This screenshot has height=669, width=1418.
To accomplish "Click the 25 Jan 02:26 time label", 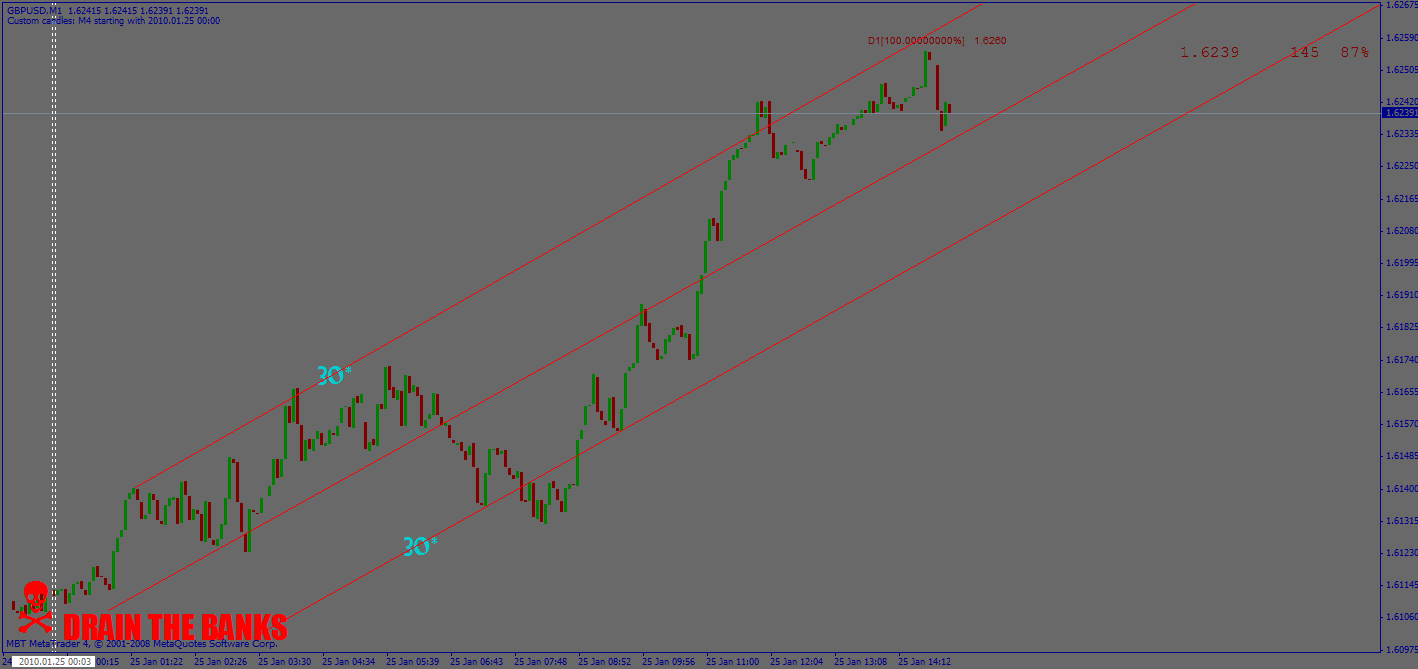I will (x=220, y=661).
